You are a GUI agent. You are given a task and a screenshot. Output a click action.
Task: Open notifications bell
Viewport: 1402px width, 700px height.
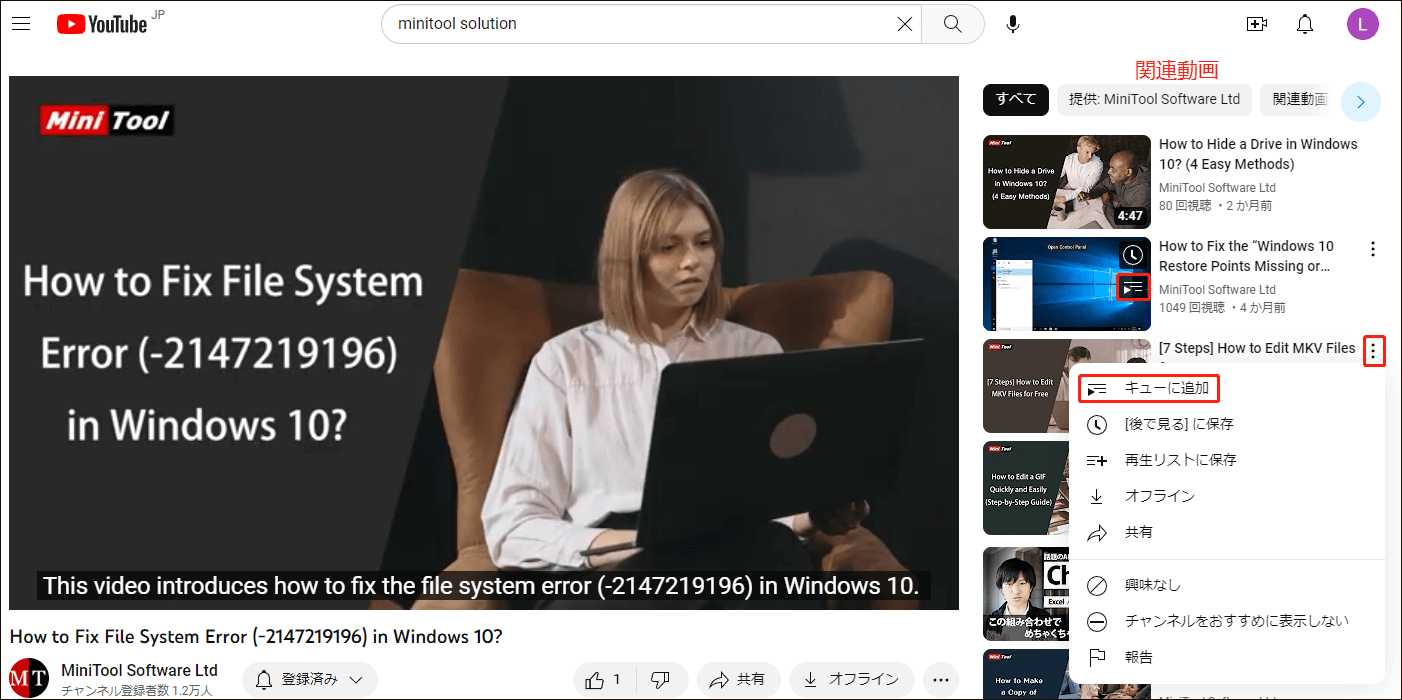[1305, 24]
